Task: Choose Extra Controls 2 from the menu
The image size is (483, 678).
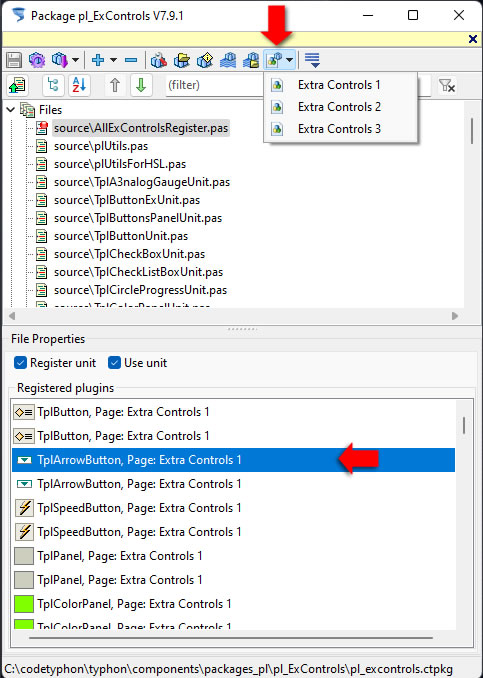Action: tap(340, 107)
